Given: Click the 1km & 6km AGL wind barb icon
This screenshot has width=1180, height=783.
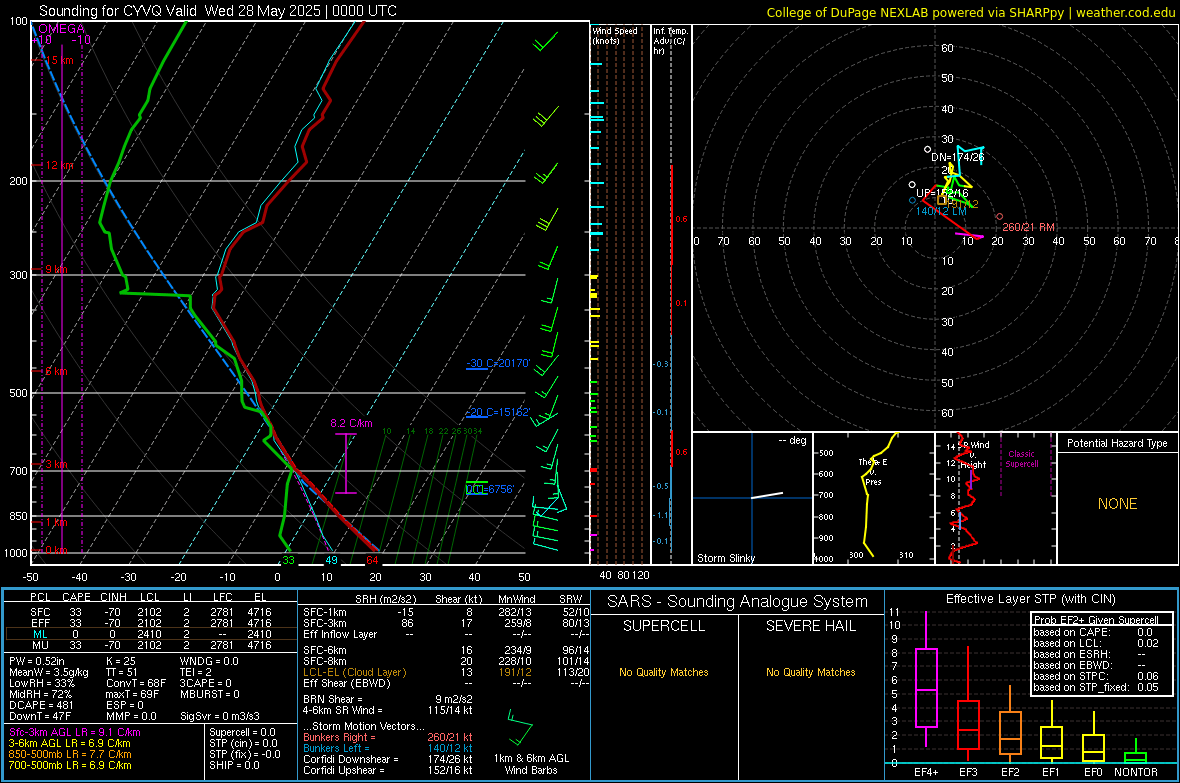Looking at the screenshot, I should 519,727.
